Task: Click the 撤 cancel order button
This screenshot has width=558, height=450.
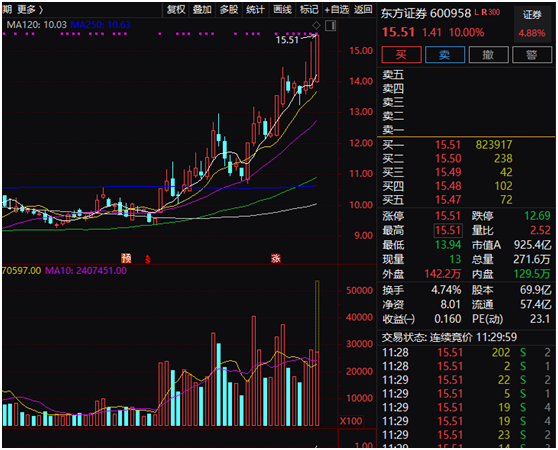Action: pos(488,55)
